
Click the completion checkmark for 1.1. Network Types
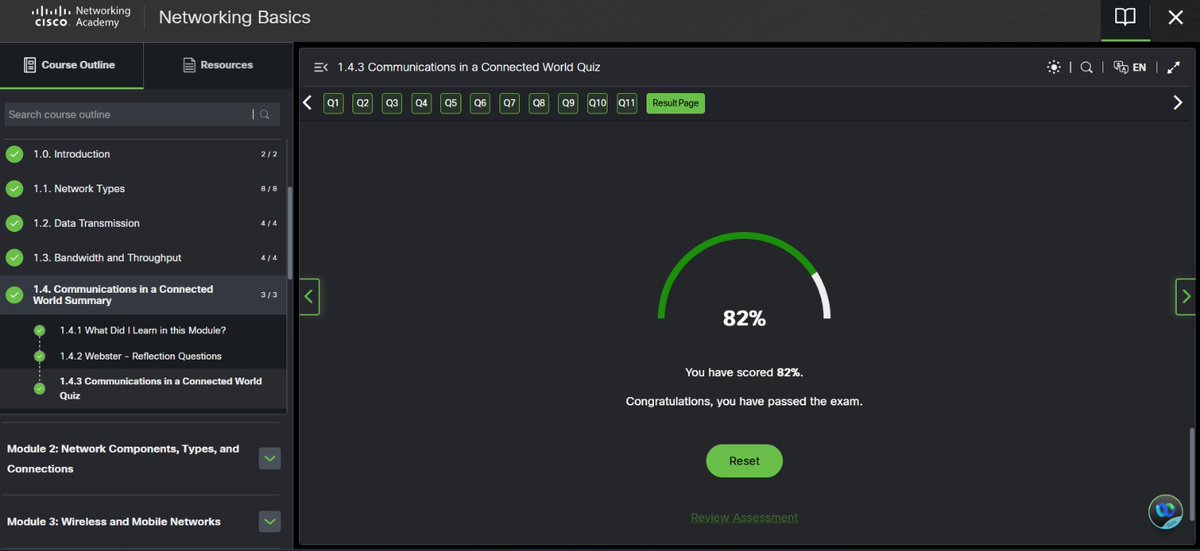tap(14, 189)
